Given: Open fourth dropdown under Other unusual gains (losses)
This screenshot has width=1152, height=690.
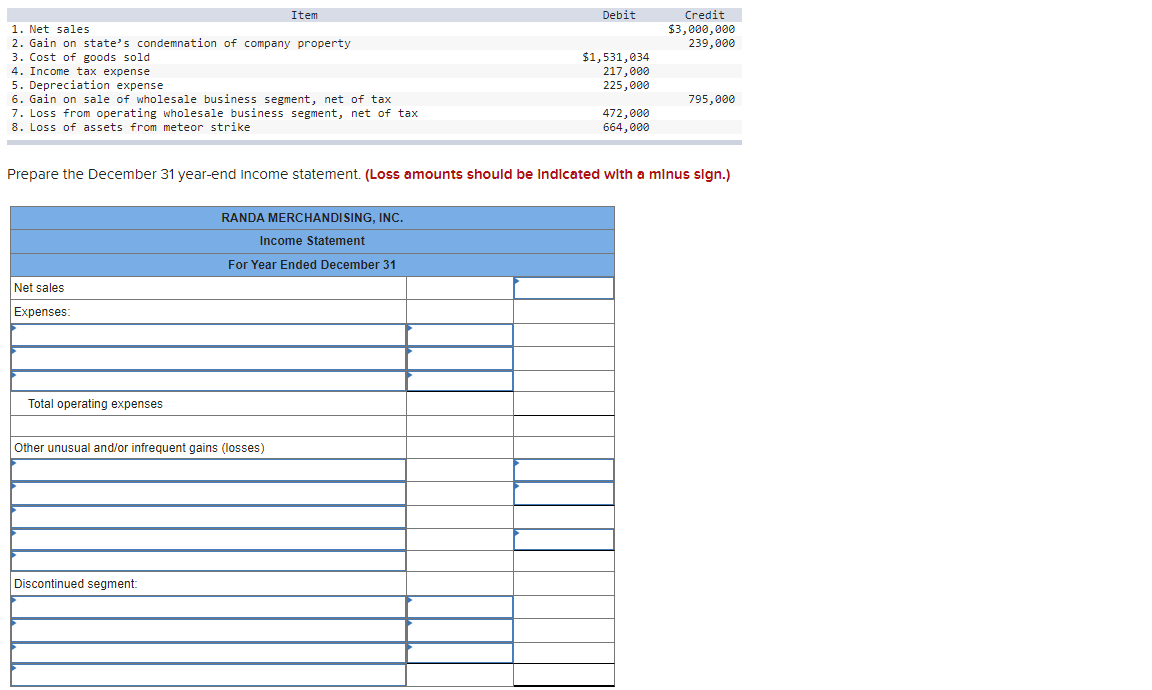Looking at the screenshot, I should click(x=209, y=539).
